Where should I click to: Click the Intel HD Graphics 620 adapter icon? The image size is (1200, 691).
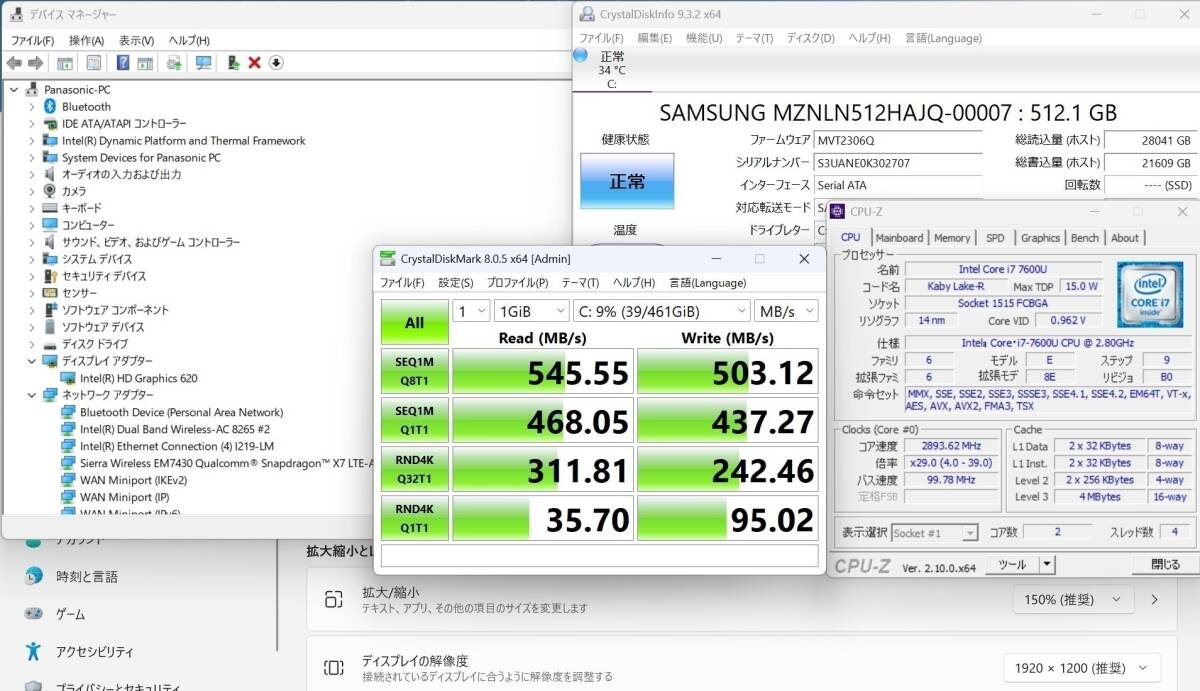click(68, 378)
